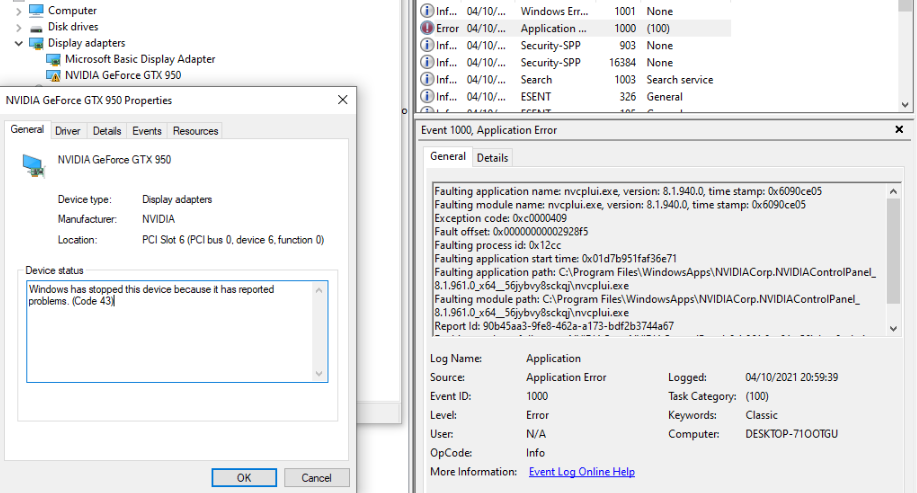The image size is (917, 493).
Task: Select the Application Error event 1000 row
Action: click(574, 28)
